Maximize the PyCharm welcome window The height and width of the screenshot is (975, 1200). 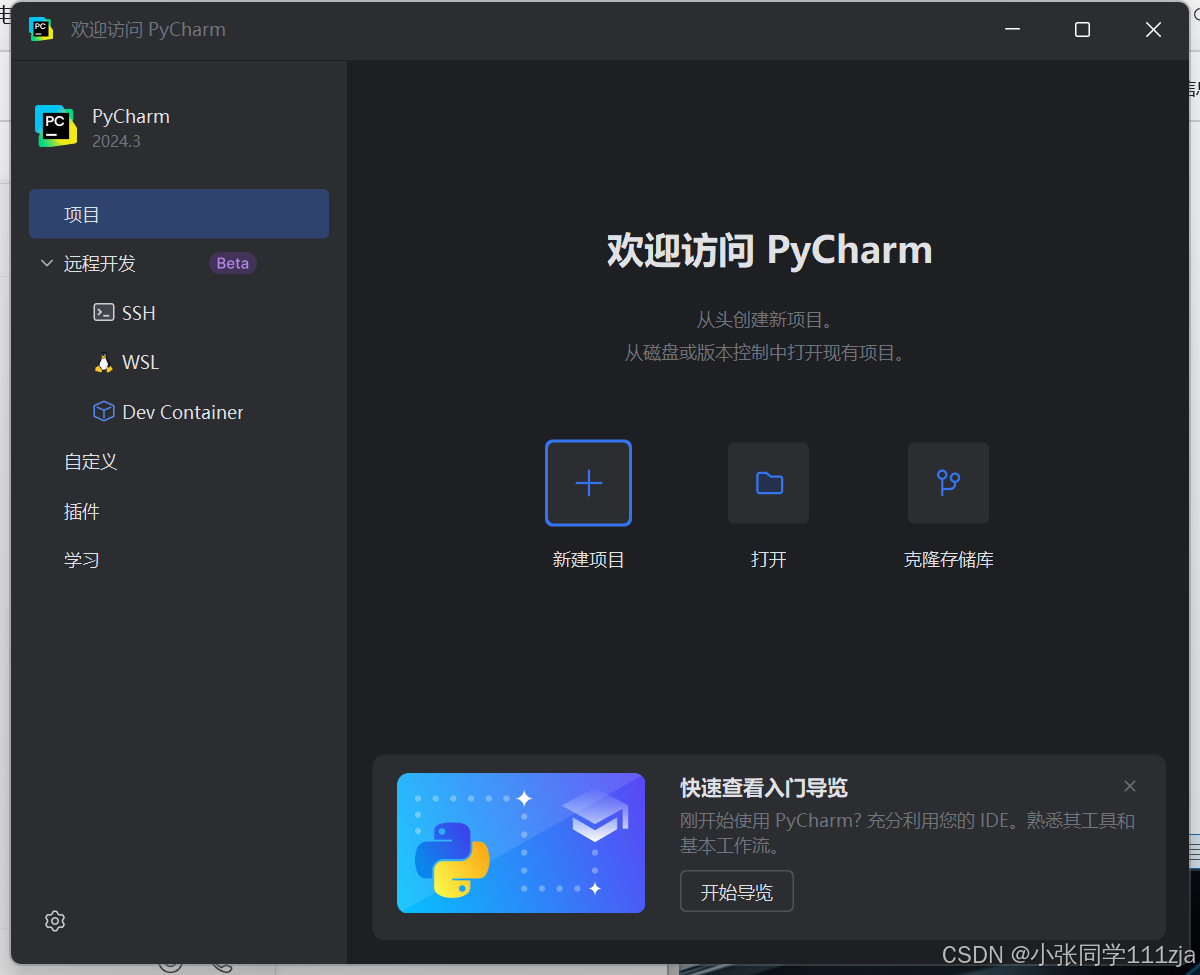1082,30
